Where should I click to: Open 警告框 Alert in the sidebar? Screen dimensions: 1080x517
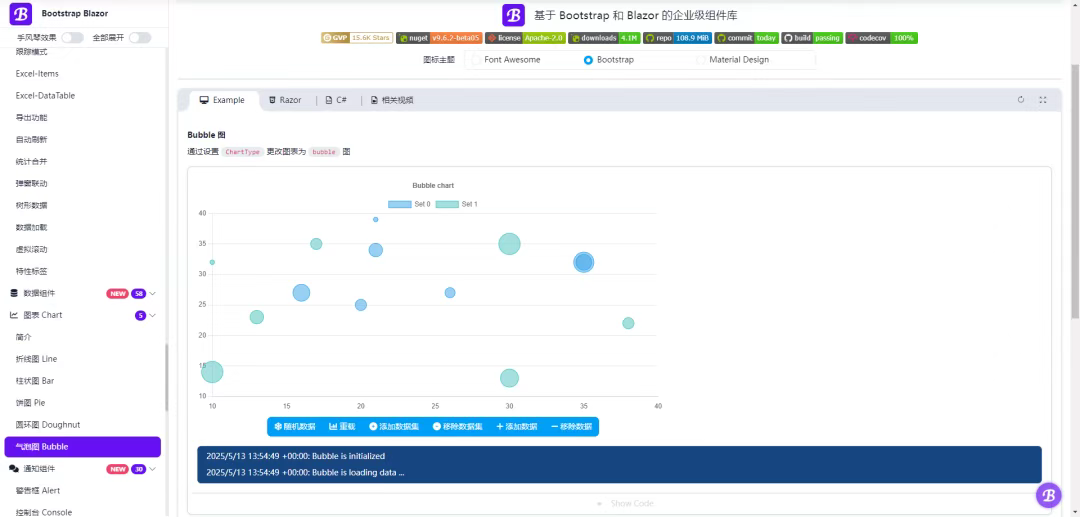click(x=38, y=491)
